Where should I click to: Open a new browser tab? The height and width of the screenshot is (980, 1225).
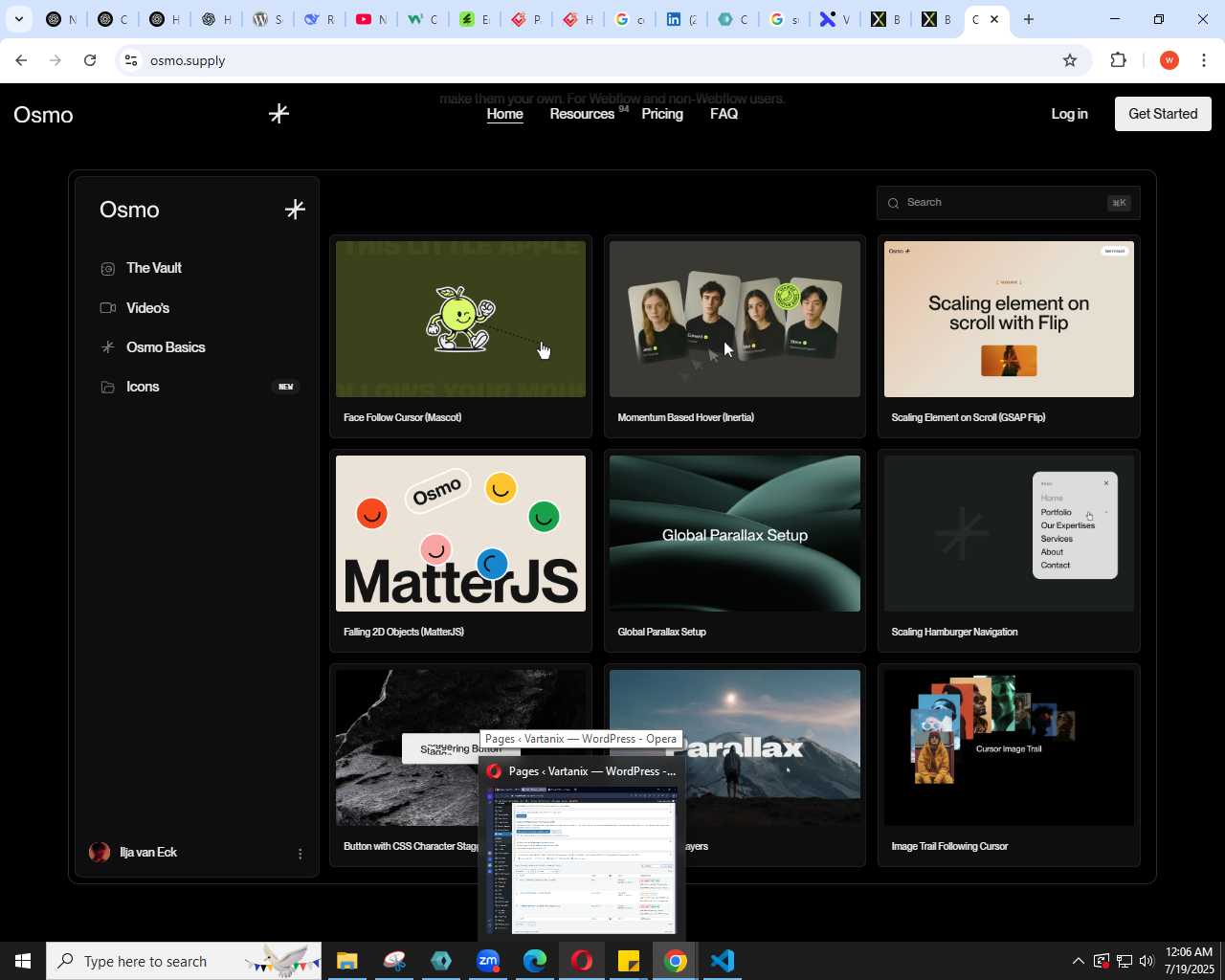click(1029, 19)
